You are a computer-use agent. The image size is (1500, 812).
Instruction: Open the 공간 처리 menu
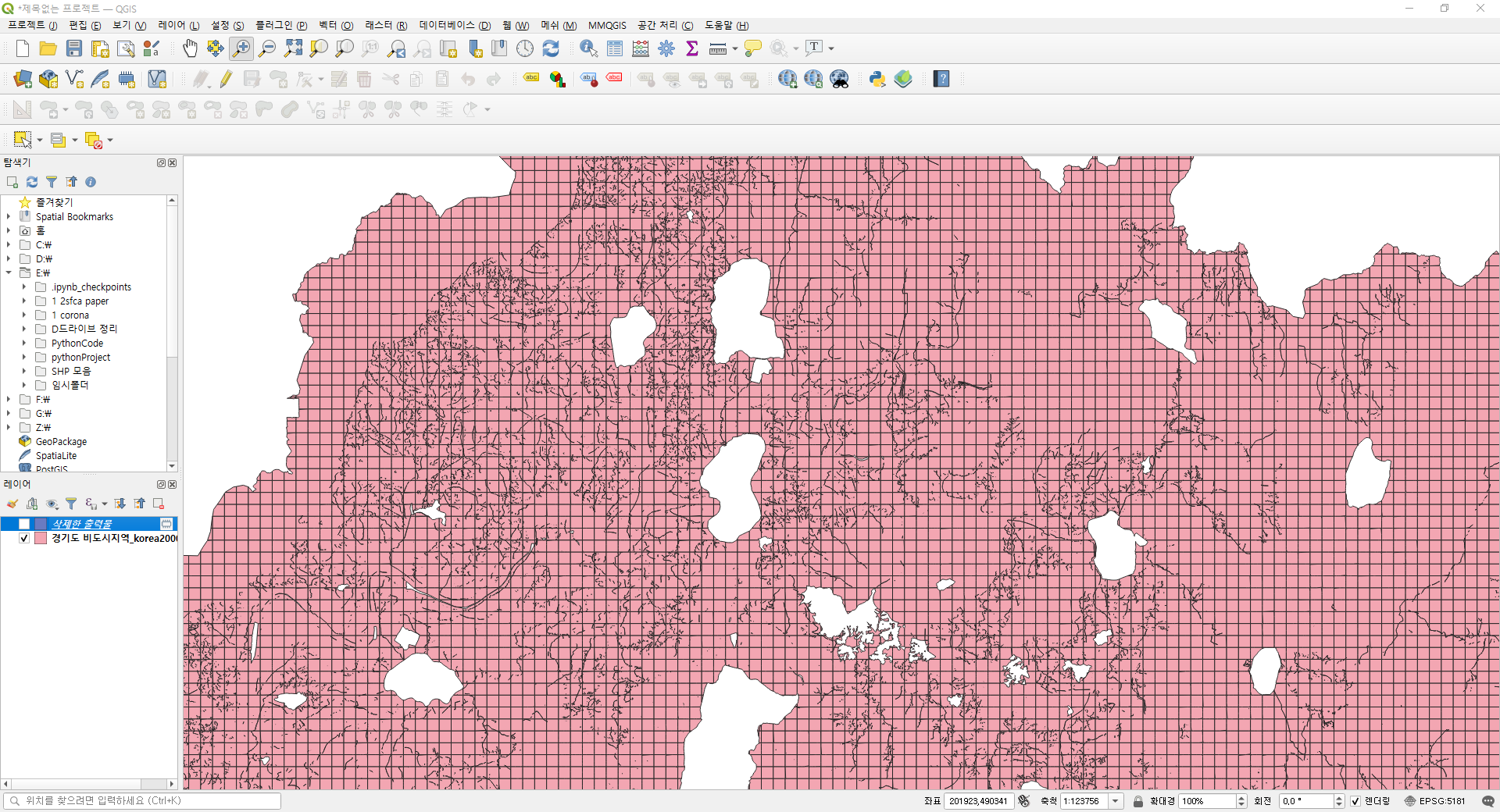pyautogui.click(x=665, y=25)
